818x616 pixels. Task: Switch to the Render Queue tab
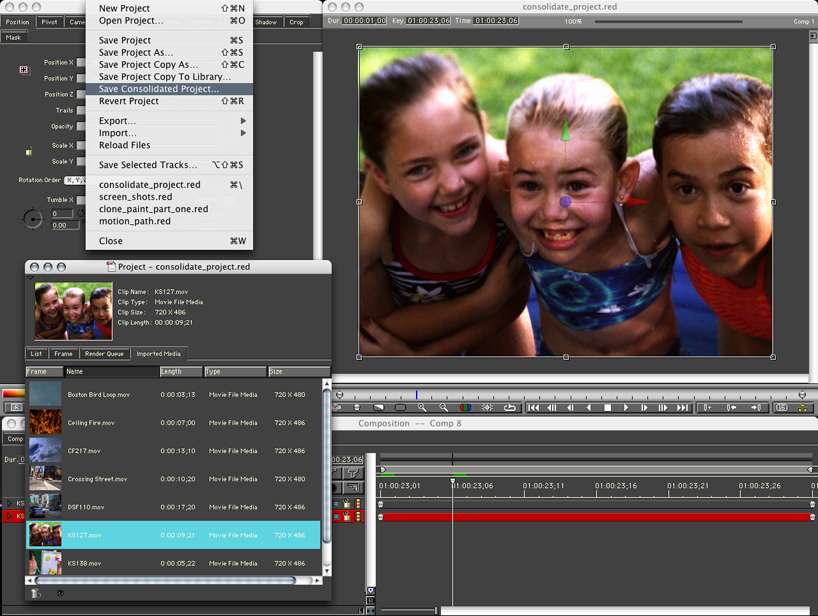(x=105, y=353)
